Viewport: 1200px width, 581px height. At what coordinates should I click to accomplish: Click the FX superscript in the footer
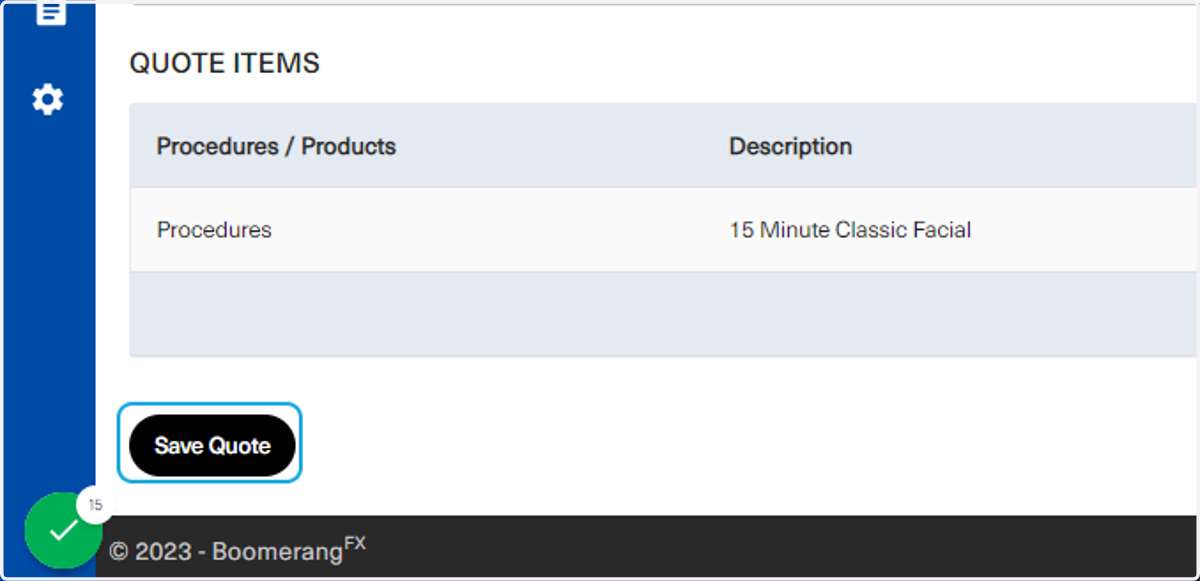coord(355,543)
